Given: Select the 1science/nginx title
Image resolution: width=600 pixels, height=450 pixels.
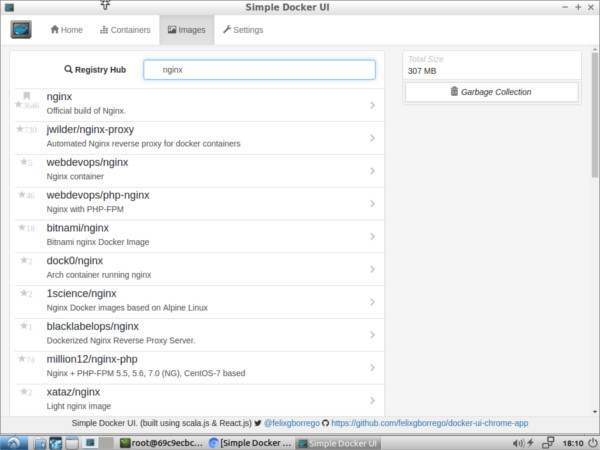Looking at the screenshot, I should [x=82, y=293].
